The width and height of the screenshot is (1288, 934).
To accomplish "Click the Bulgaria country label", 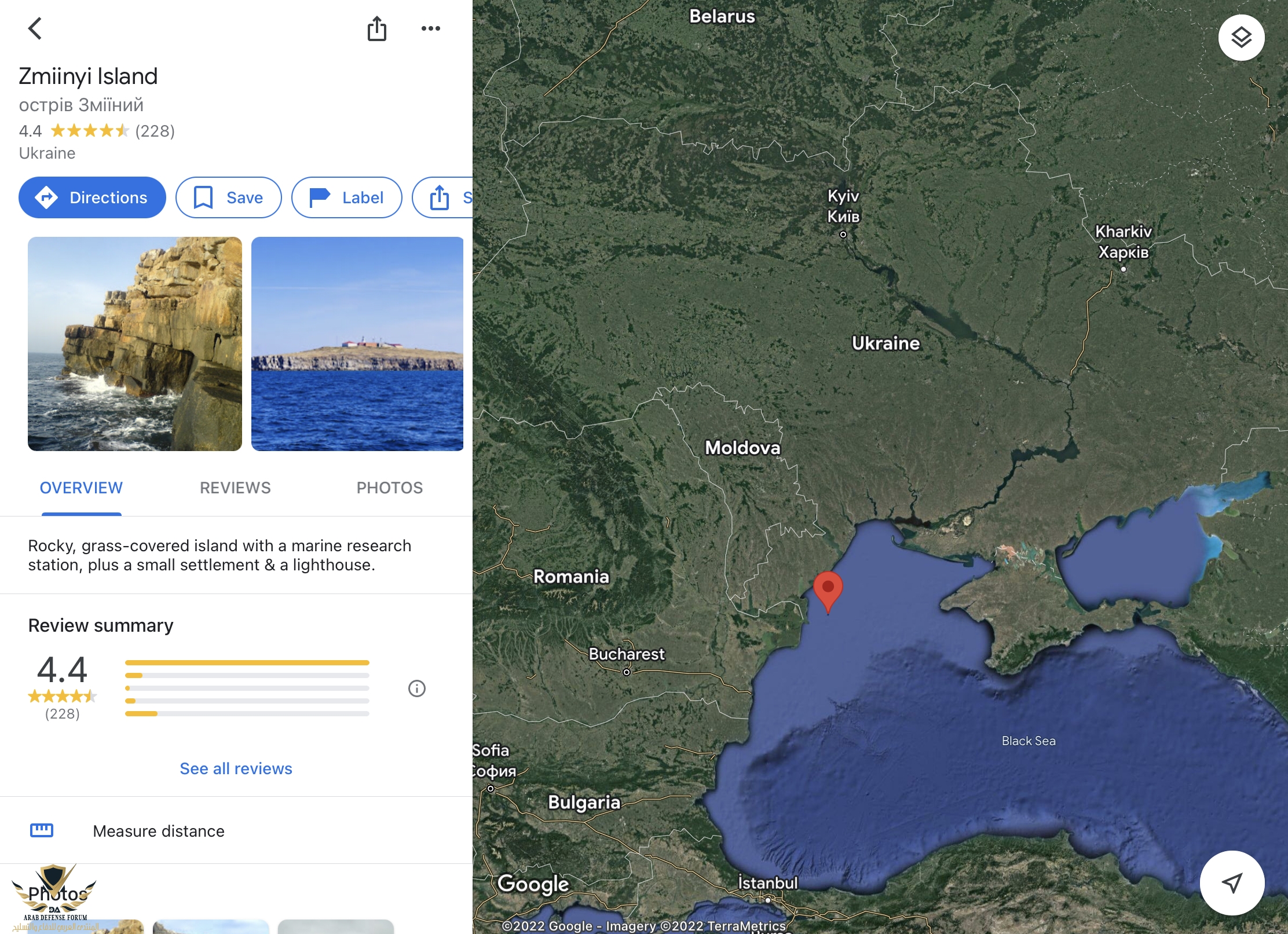I will coord(584,803).
